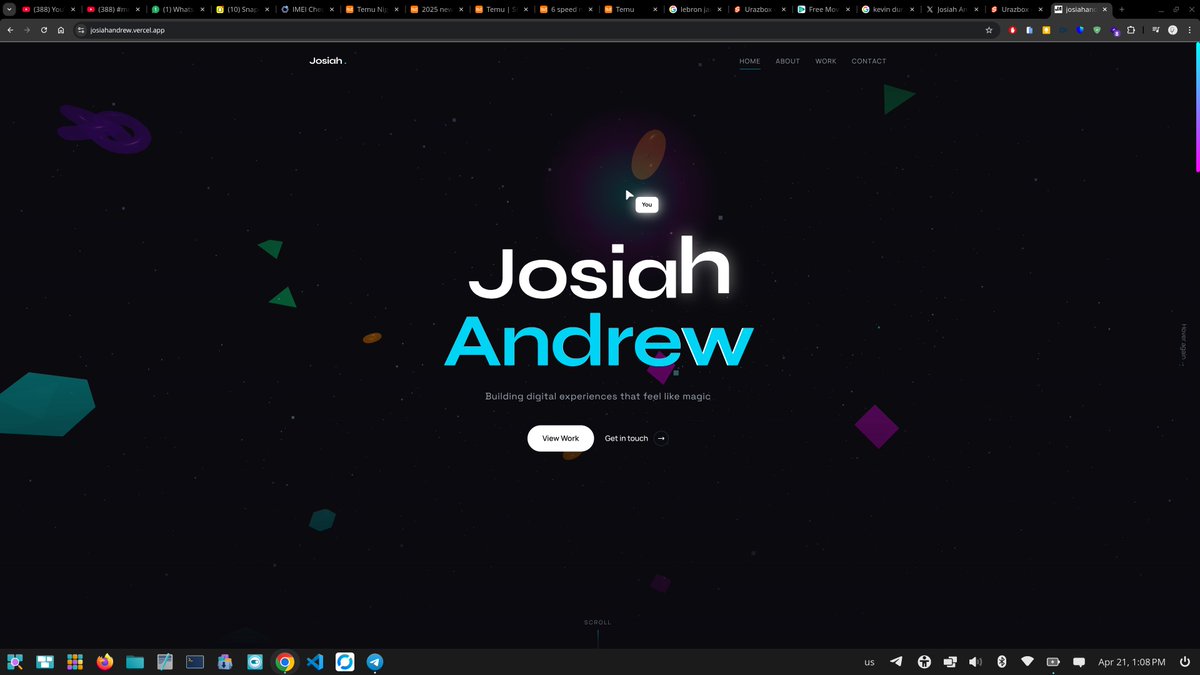Click the Josiah logo in site header
The height and width of the screenshot is (675, 1200).
click(x=327, y=61)
